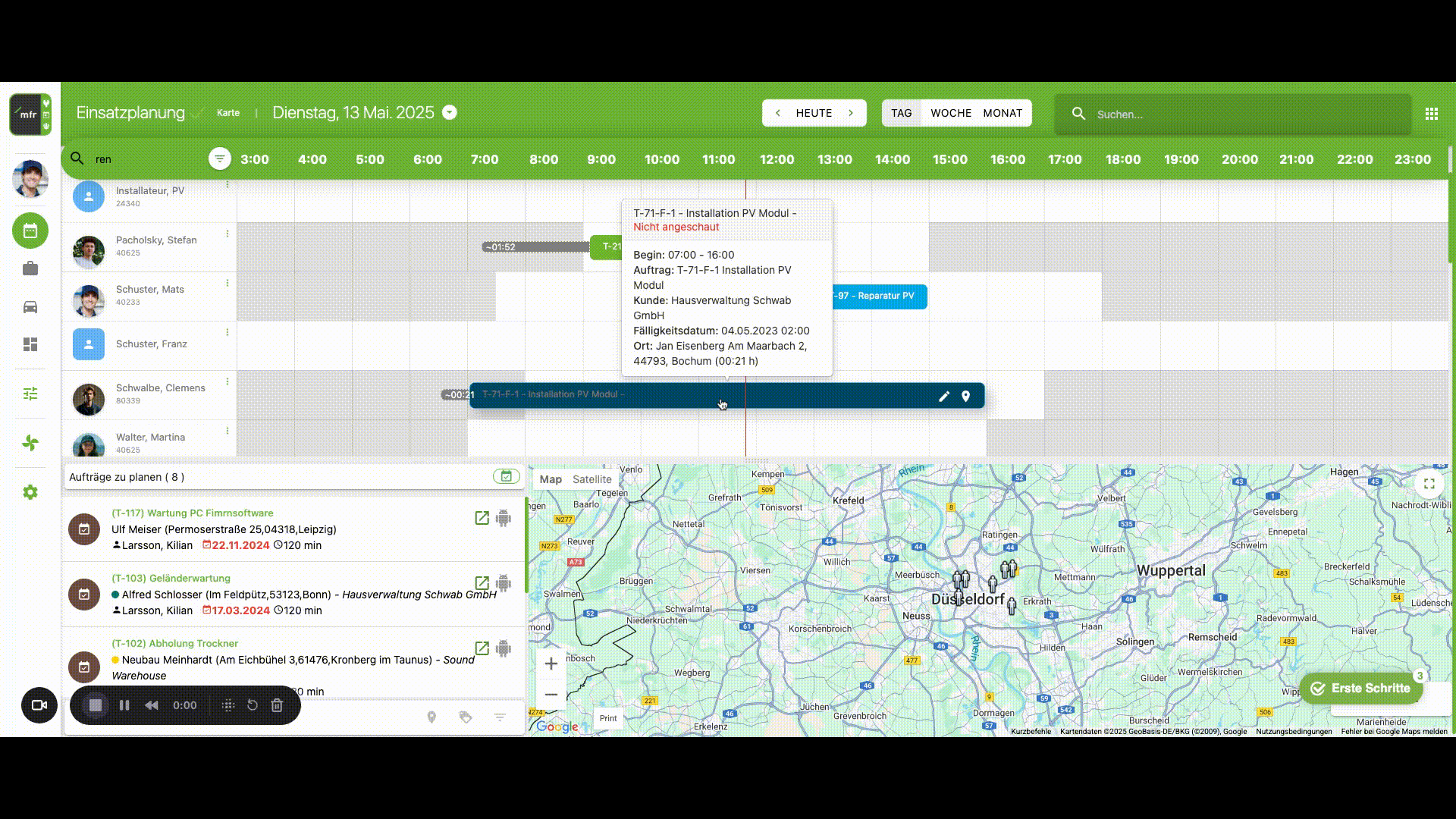Open the three-dot menu for Installateur, PV
Screen dimensions: 1456x819
click(x=227, y=184)
